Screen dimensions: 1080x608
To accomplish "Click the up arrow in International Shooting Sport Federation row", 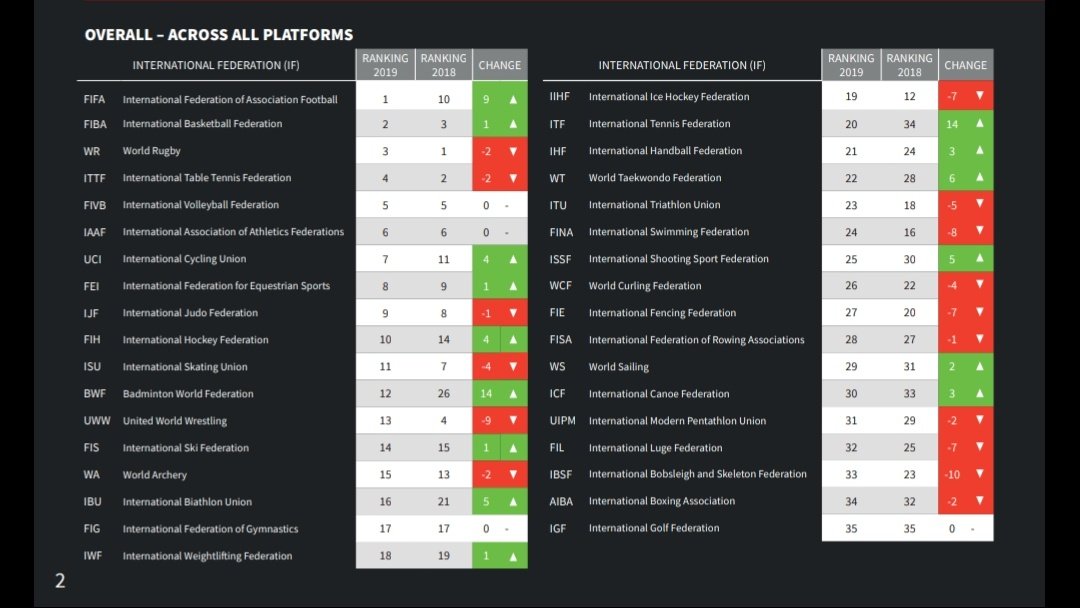I will (979, 258).
